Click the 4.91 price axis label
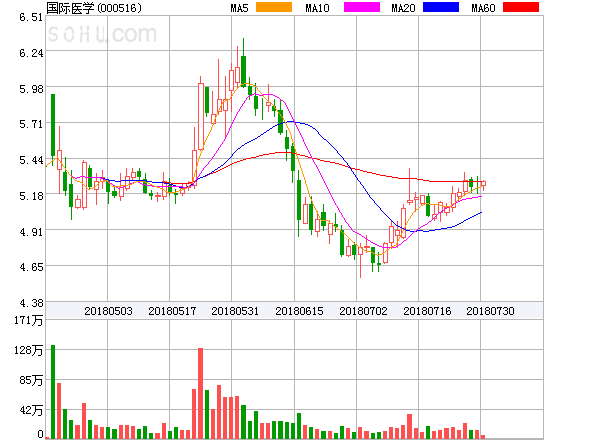 click(31, 231)
